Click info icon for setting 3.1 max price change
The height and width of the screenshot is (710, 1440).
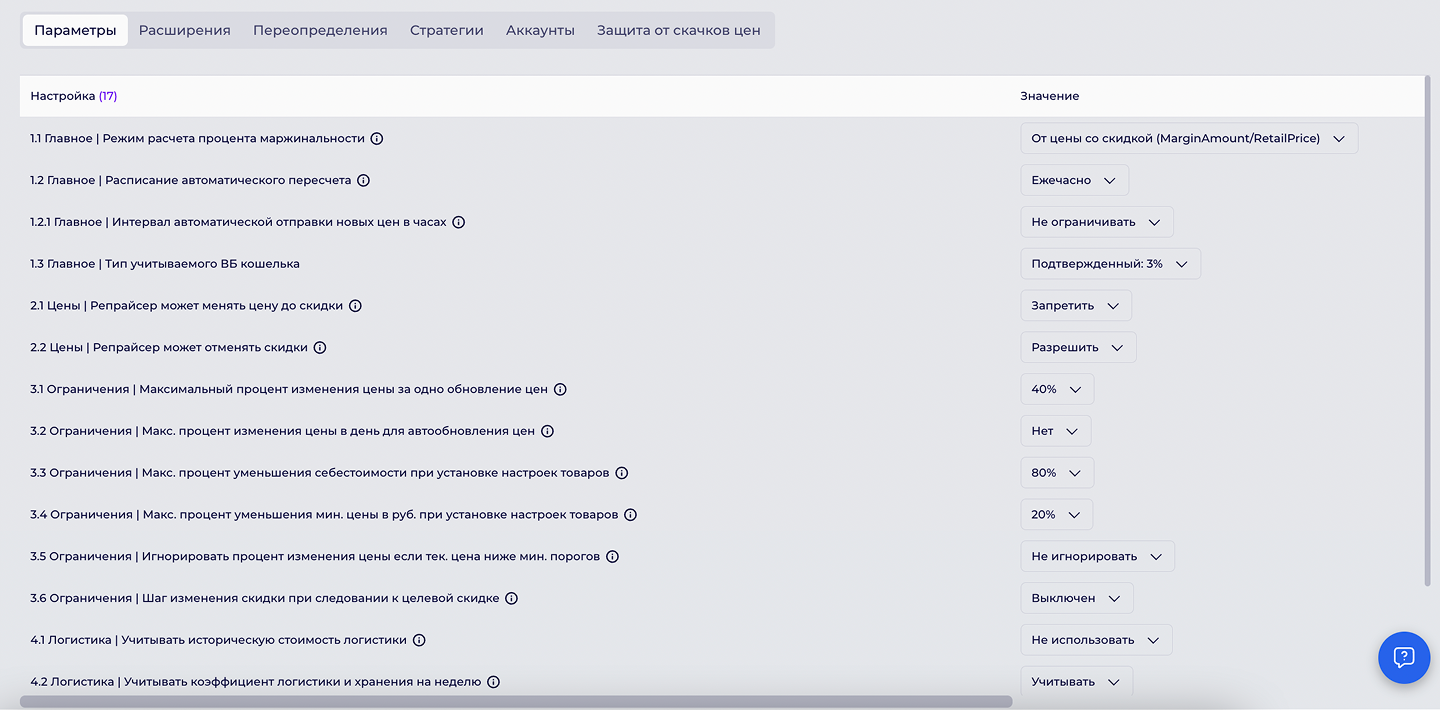point(560,390)
